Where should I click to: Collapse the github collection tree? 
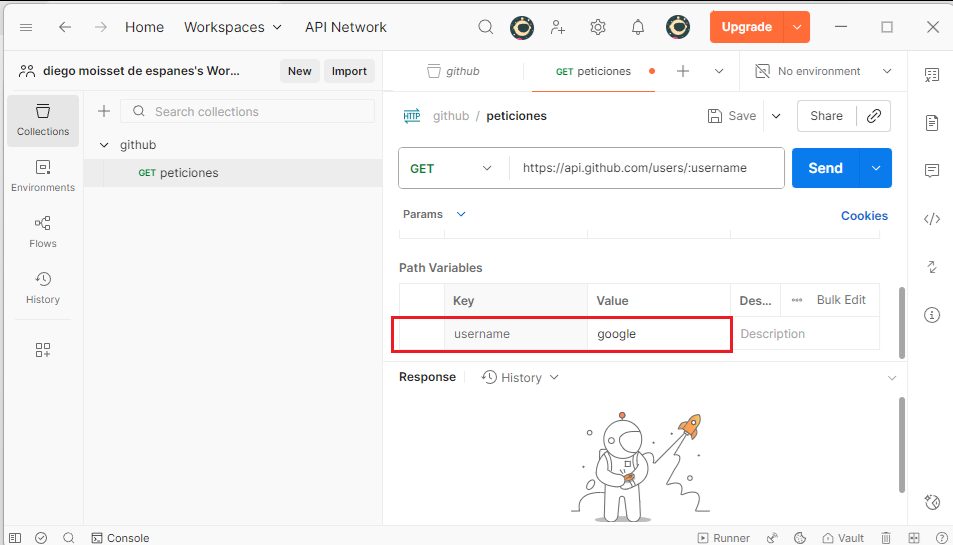(x=104, y=145)
